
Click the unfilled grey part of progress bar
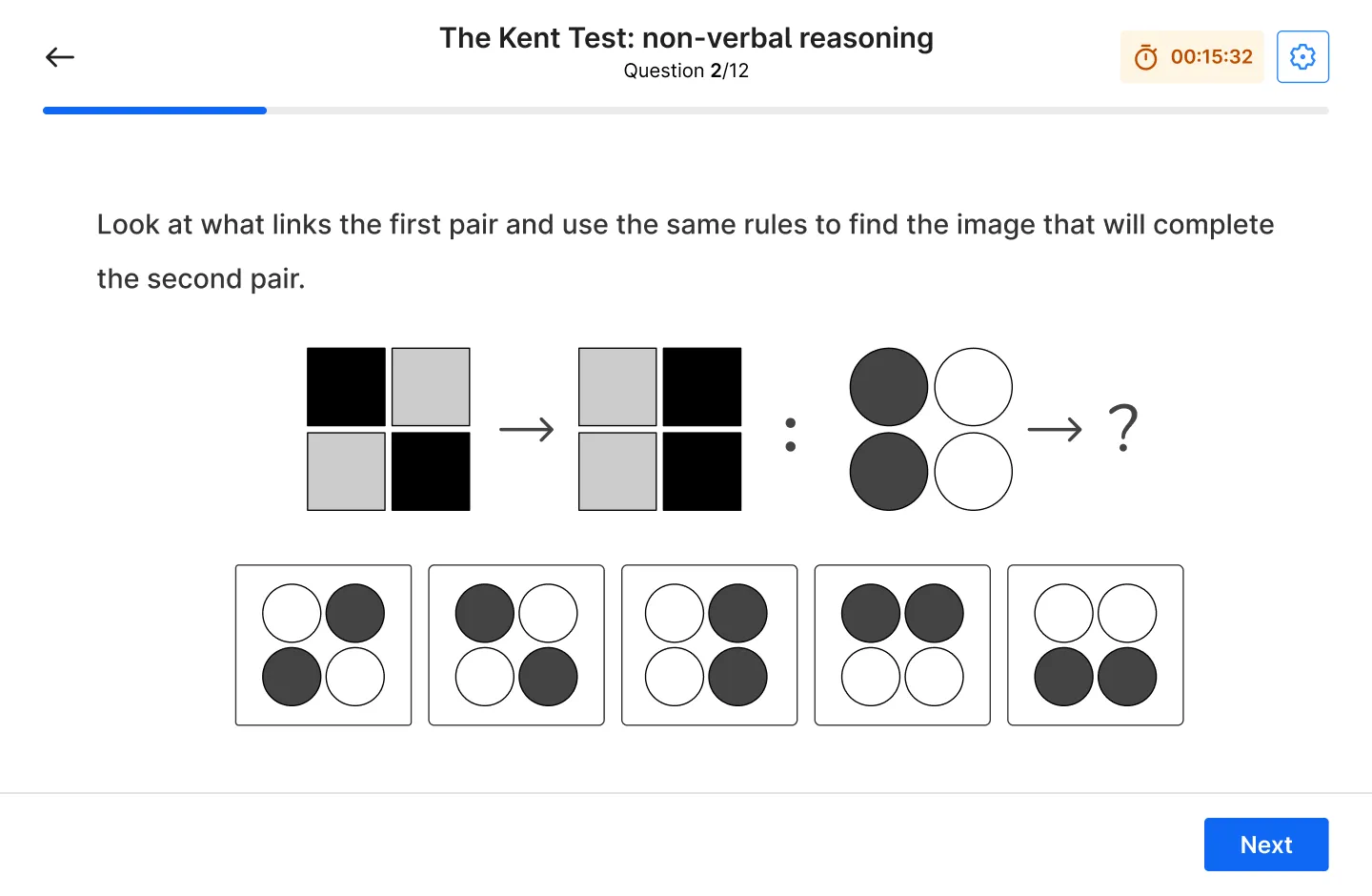tap(797, 111)
